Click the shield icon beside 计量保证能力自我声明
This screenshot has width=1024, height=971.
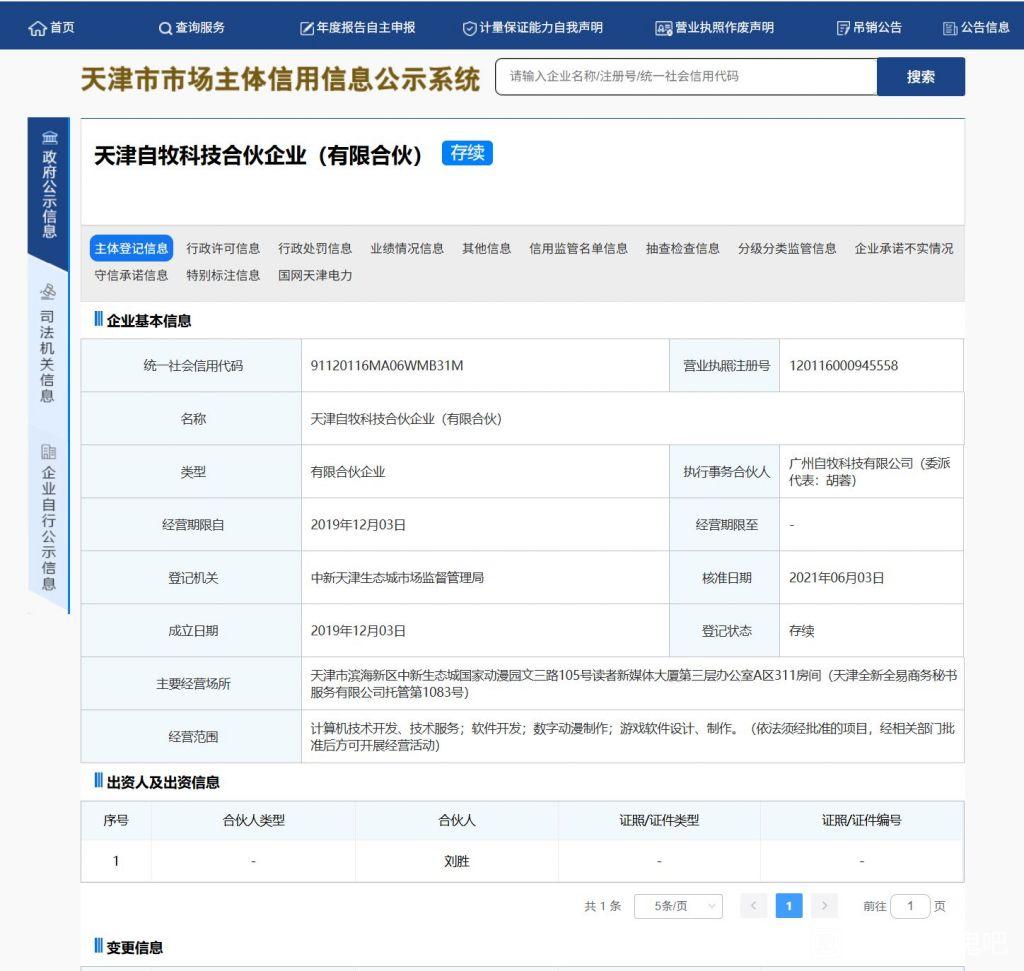(x=469, y=28)
